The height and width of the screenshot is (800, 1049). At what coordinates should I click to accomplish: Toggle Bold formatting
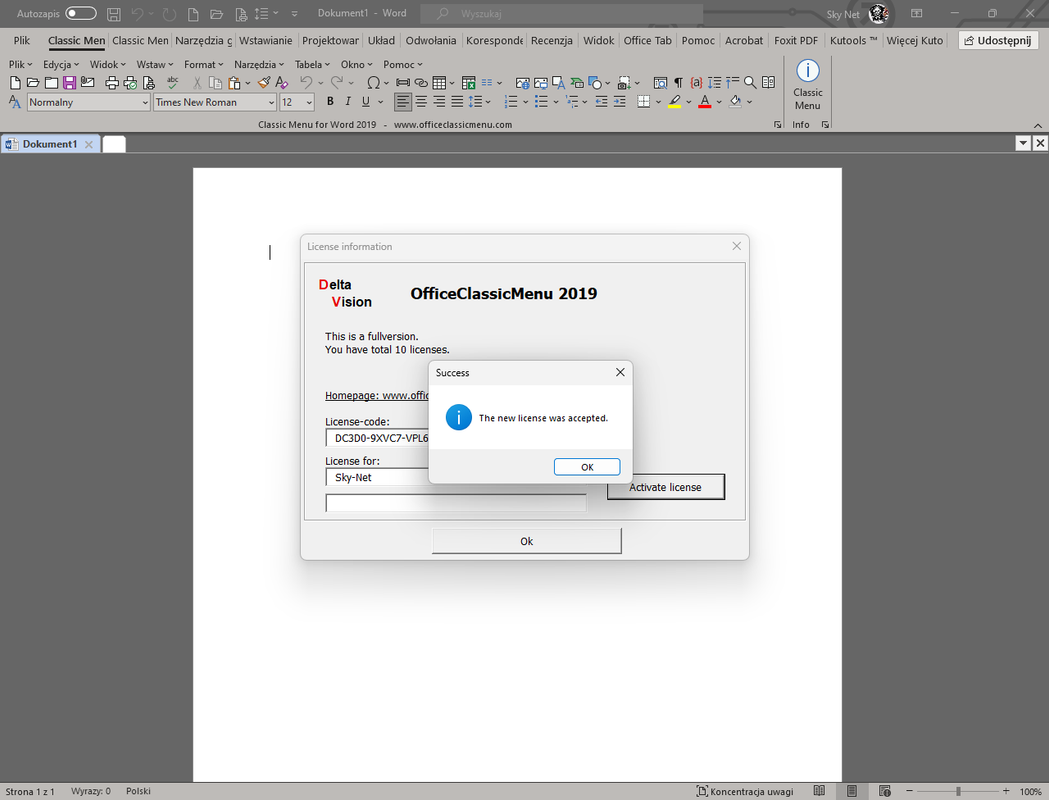[330, 102]
